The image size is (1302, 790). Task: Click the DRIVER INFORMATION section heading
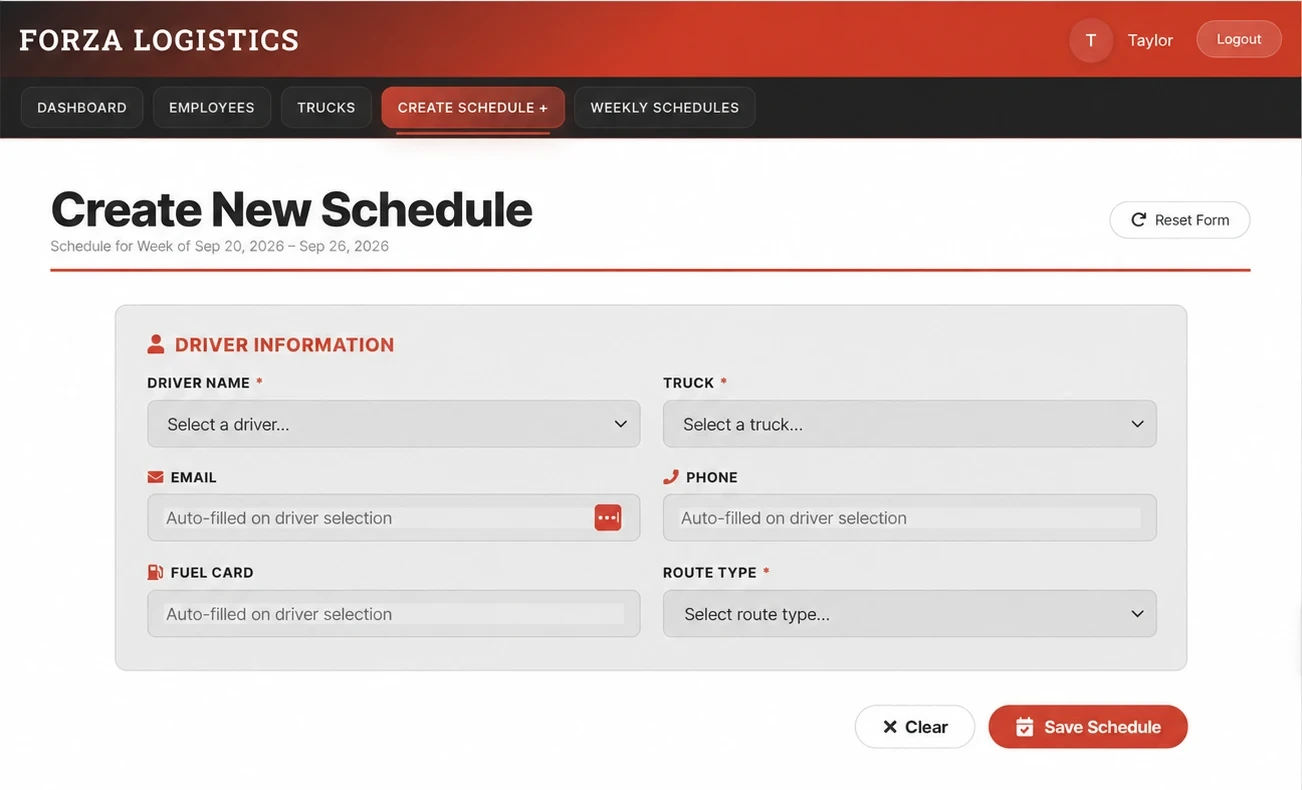[284, 345]
